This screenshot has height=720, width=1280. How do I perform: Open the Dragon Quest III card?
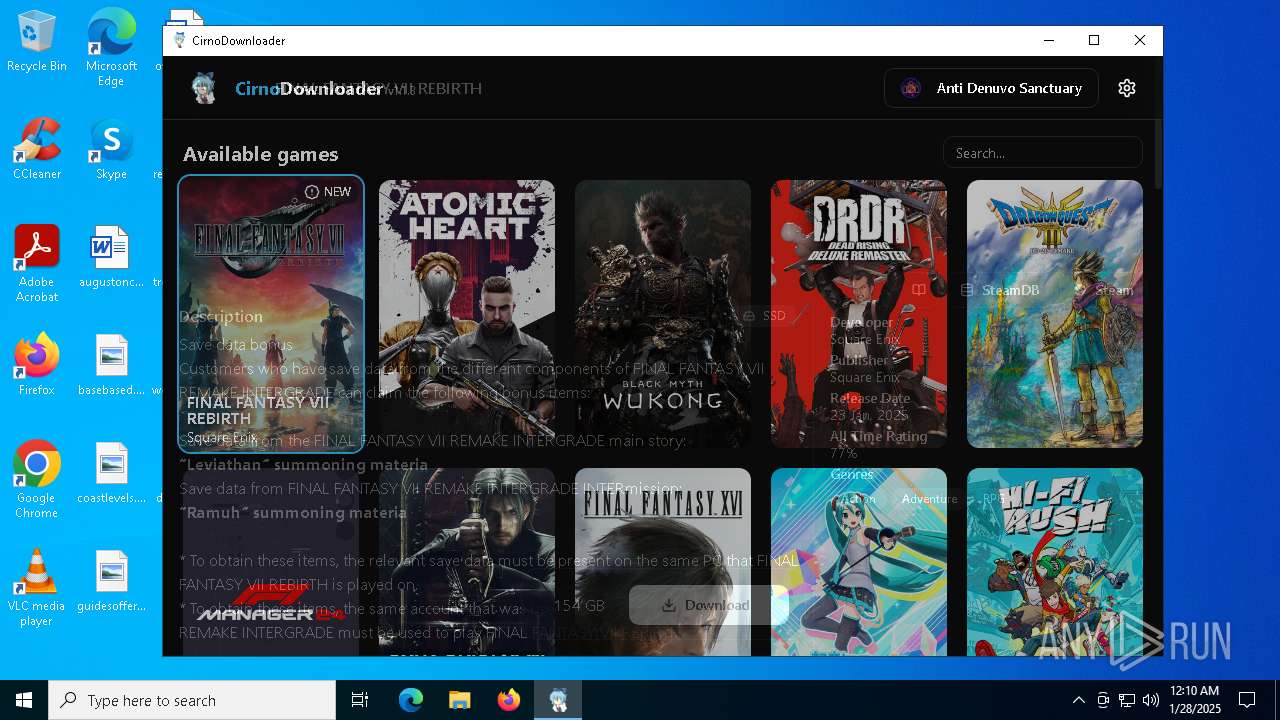[x=1055, y=314]
